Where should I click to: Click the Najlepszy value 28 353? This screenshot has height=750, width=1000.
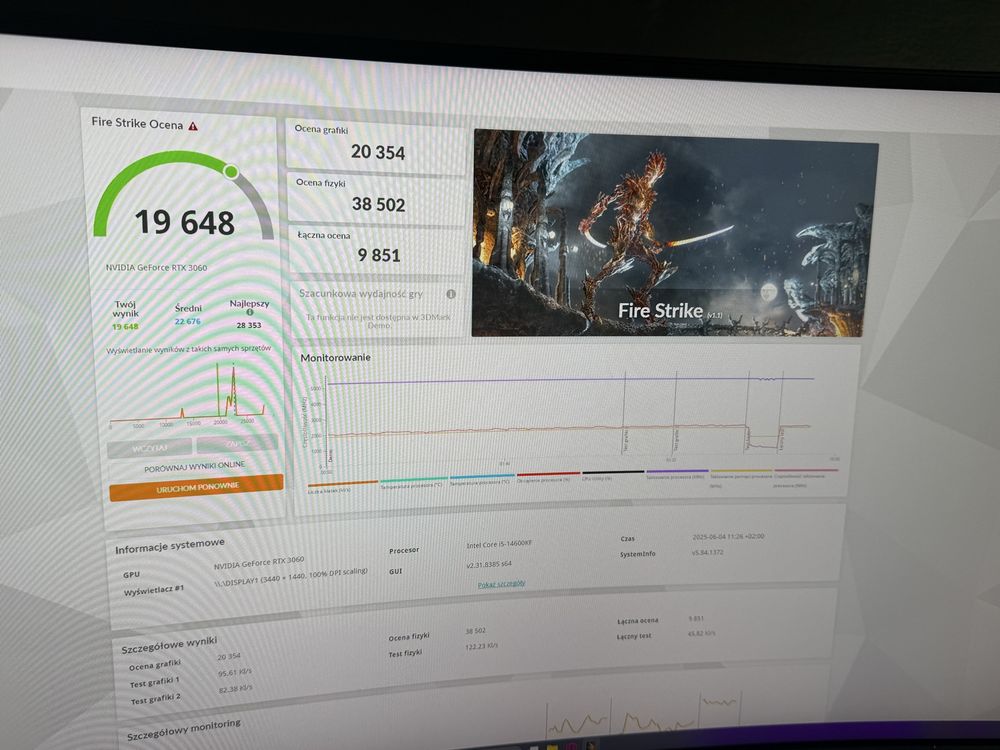pos(249,325)
